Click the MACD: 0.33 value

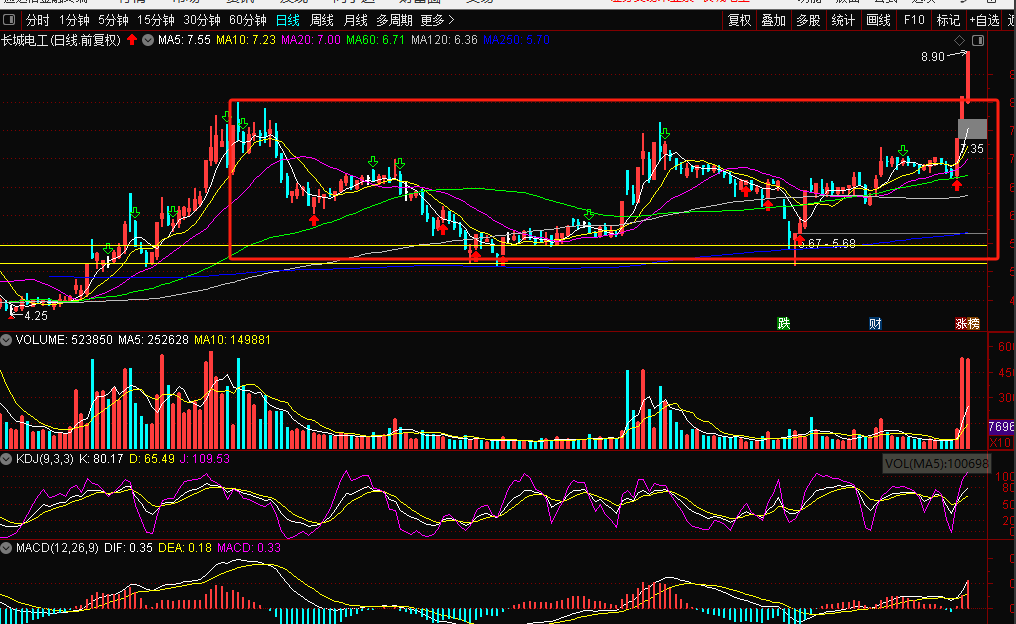point(249,548)
